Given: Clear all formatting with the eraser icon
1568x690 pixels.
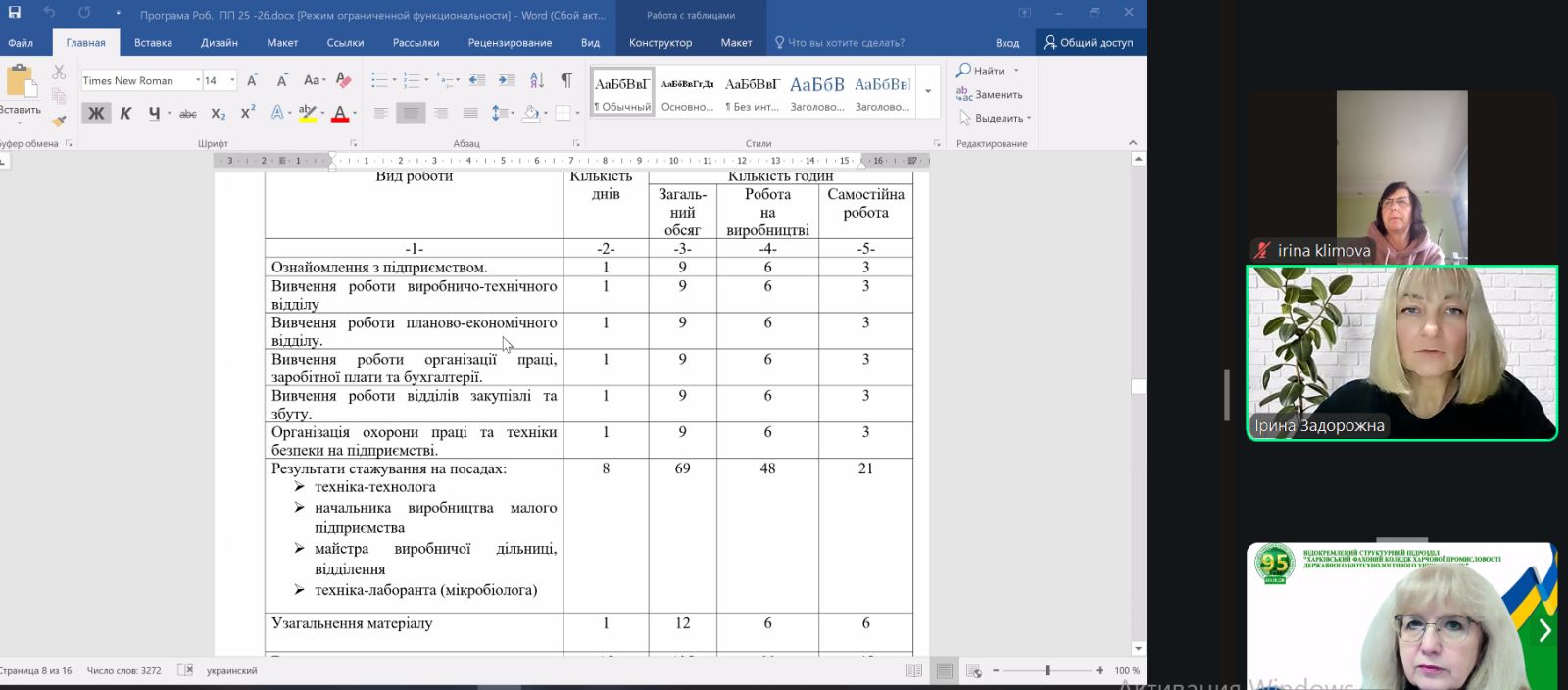Looking at the screenshot, I should click(343, 80).
